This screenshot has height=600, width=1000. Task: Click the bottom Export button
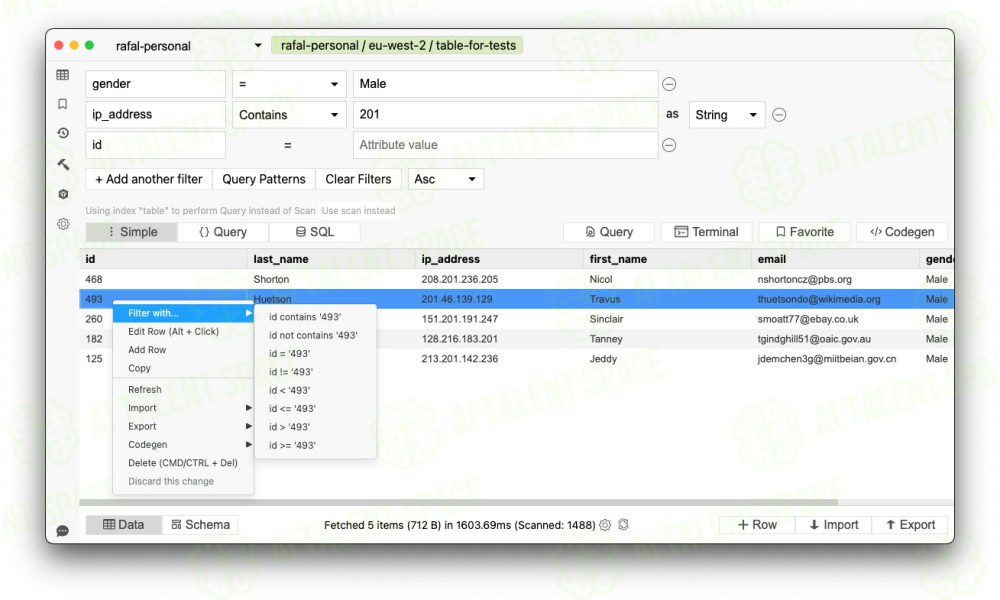tap(910, 525)
